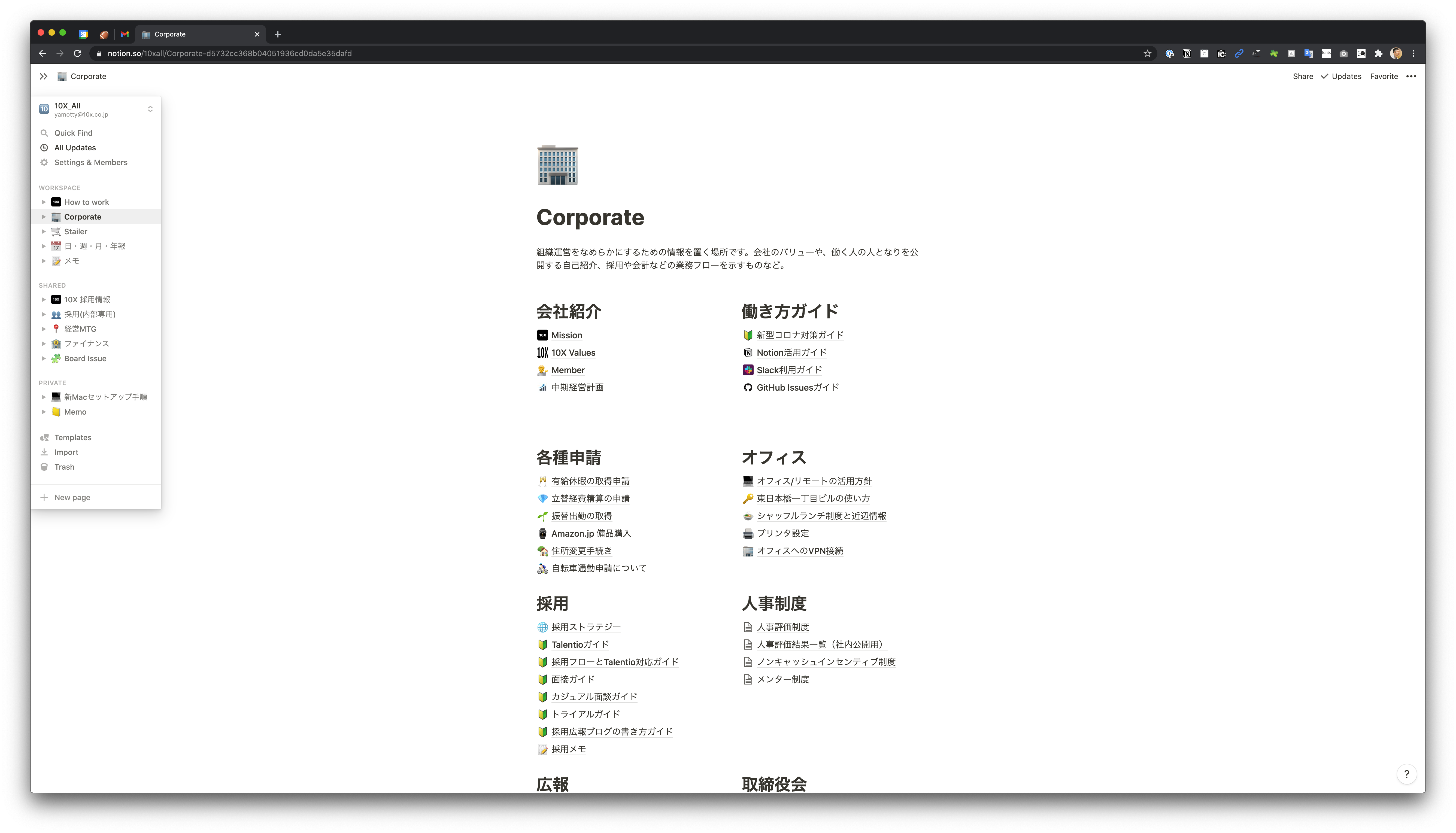Toggle the bookmark star in the address bar
1456x833 pixels.
click(x=1147, y=53)
